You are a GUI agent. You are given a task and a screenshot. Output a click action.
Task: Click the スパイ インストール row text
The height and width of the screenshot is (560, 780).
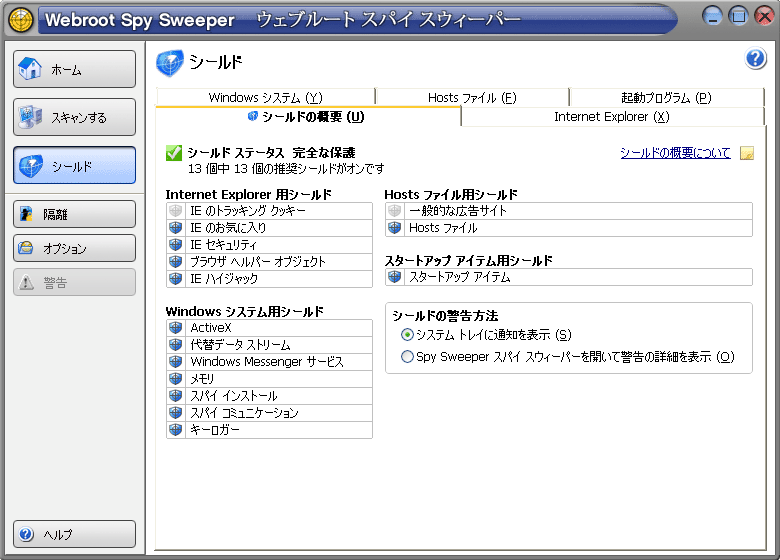(x=234, y=395)
